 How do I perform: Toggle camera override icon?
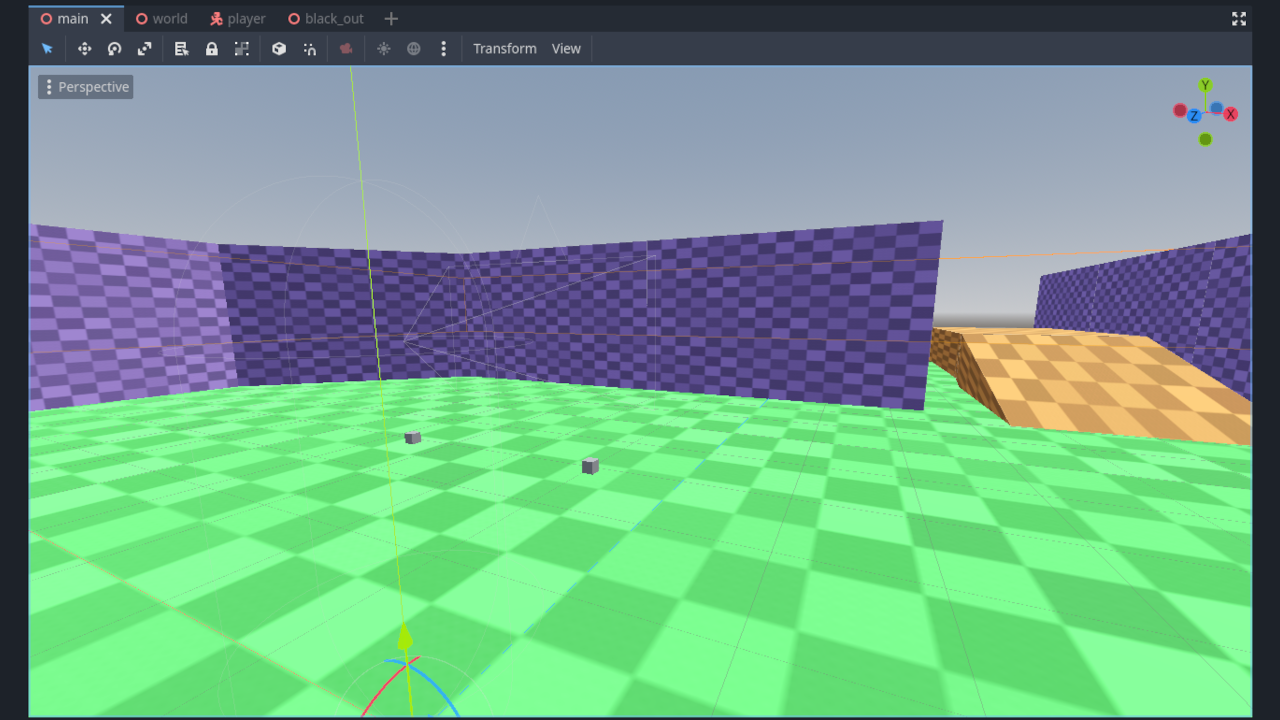click(x=346, y=48)
